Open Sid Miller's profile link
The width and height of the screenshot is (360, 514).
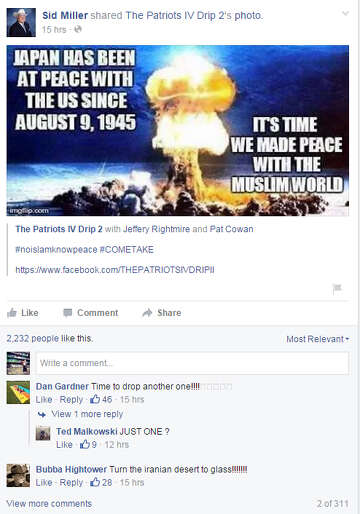tap(65, 15)
